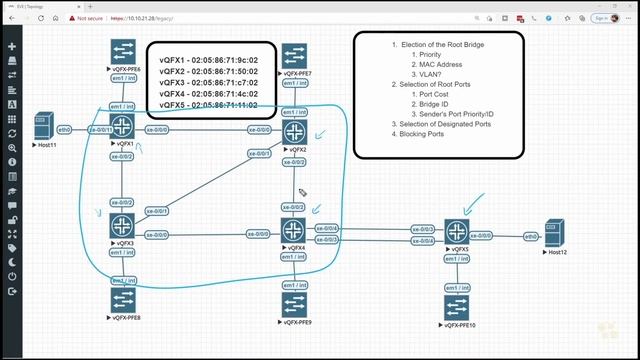Click the xe-0/0/11 label on vQFX1
This screenshot has height=360, width=640.
coord(101,130)
